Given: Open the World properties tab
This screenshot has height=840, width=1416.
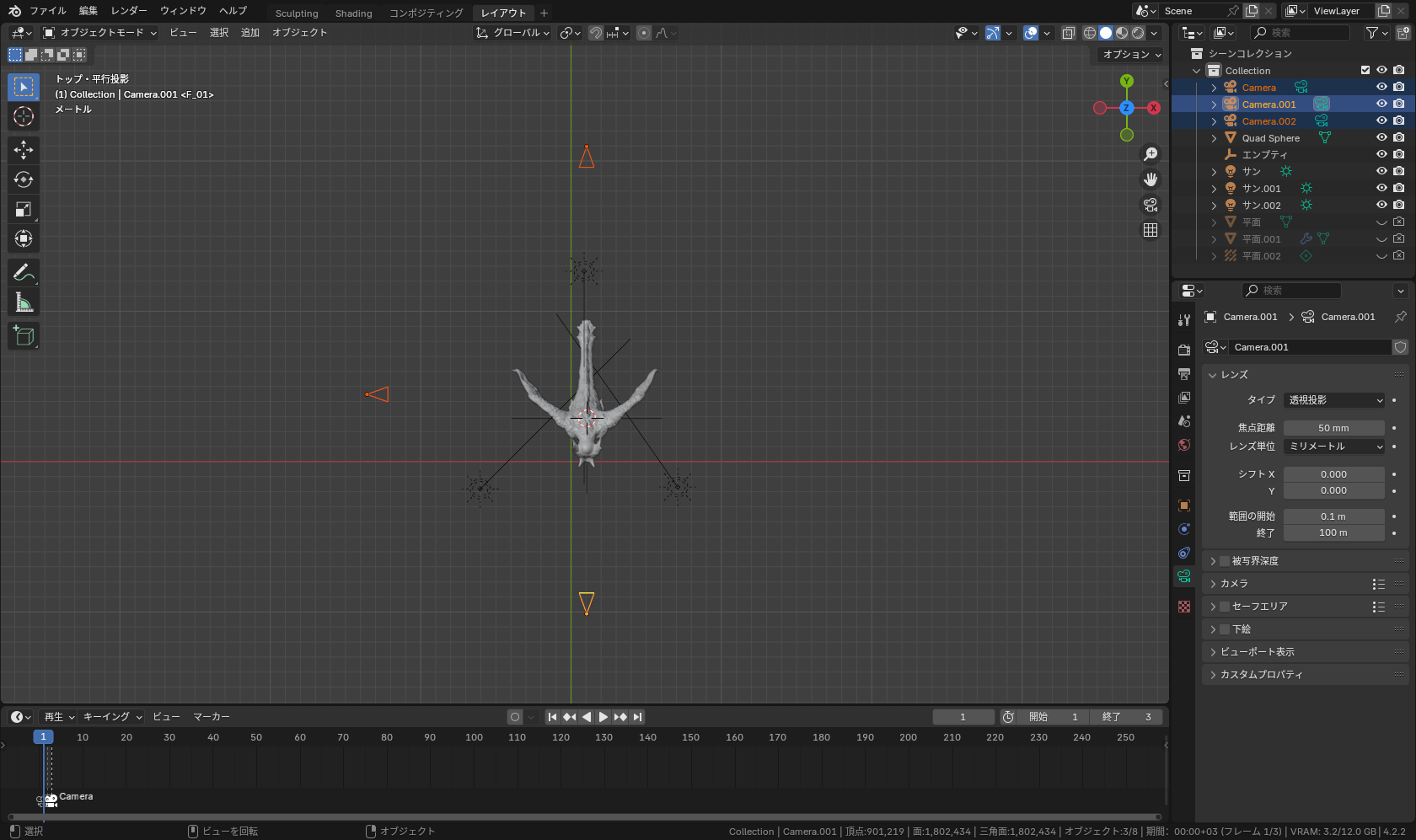Looking at the screenshot, I should tap(1184, 445).
